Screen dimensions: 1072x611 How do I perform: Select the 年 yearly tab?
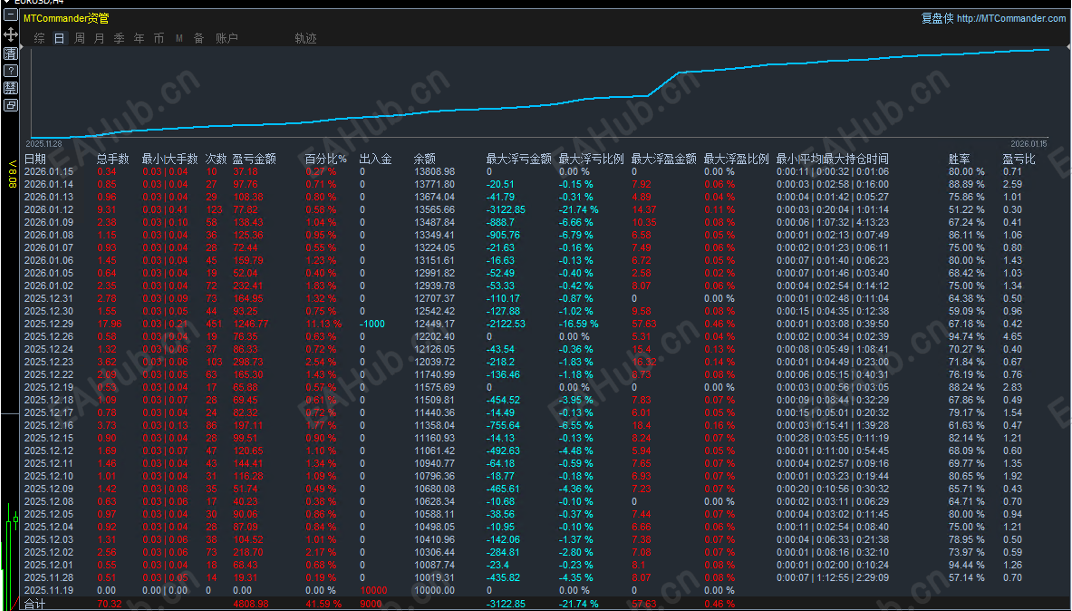coord(139,38)
